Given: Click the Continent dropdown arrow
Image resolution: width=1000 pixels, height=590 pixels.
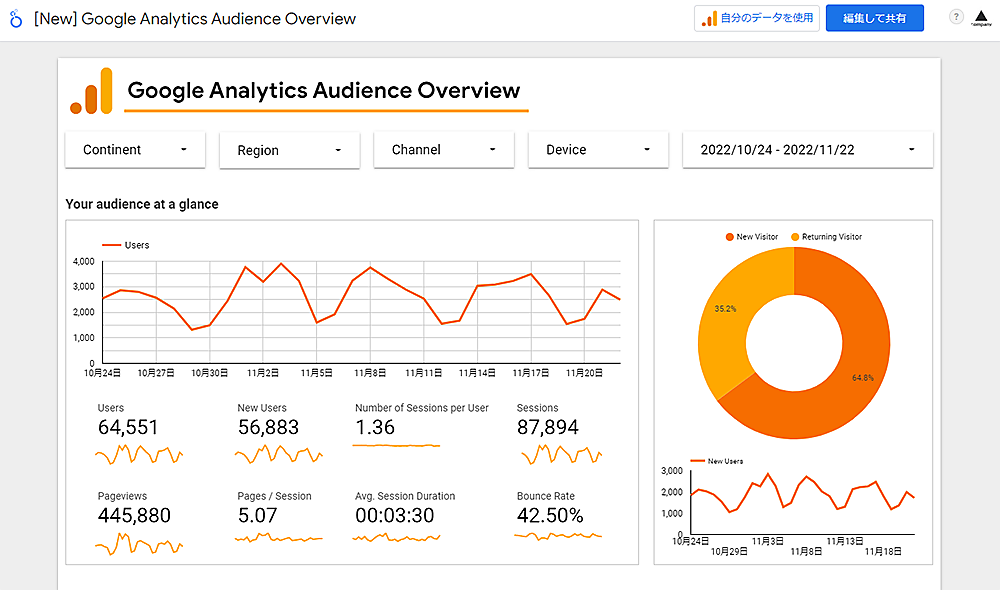Looking at the screenshot, I should click(x=184, y=150).
